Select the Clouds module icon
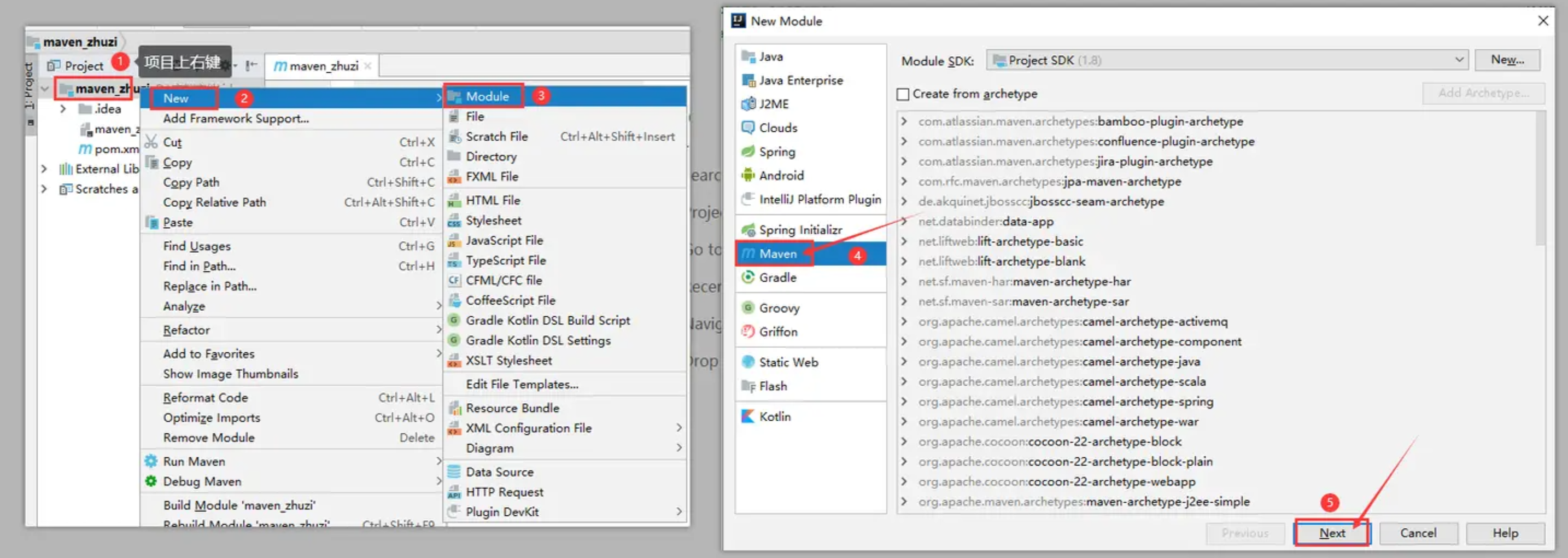This screenshot has width=1568, height=558. [748, 127]
